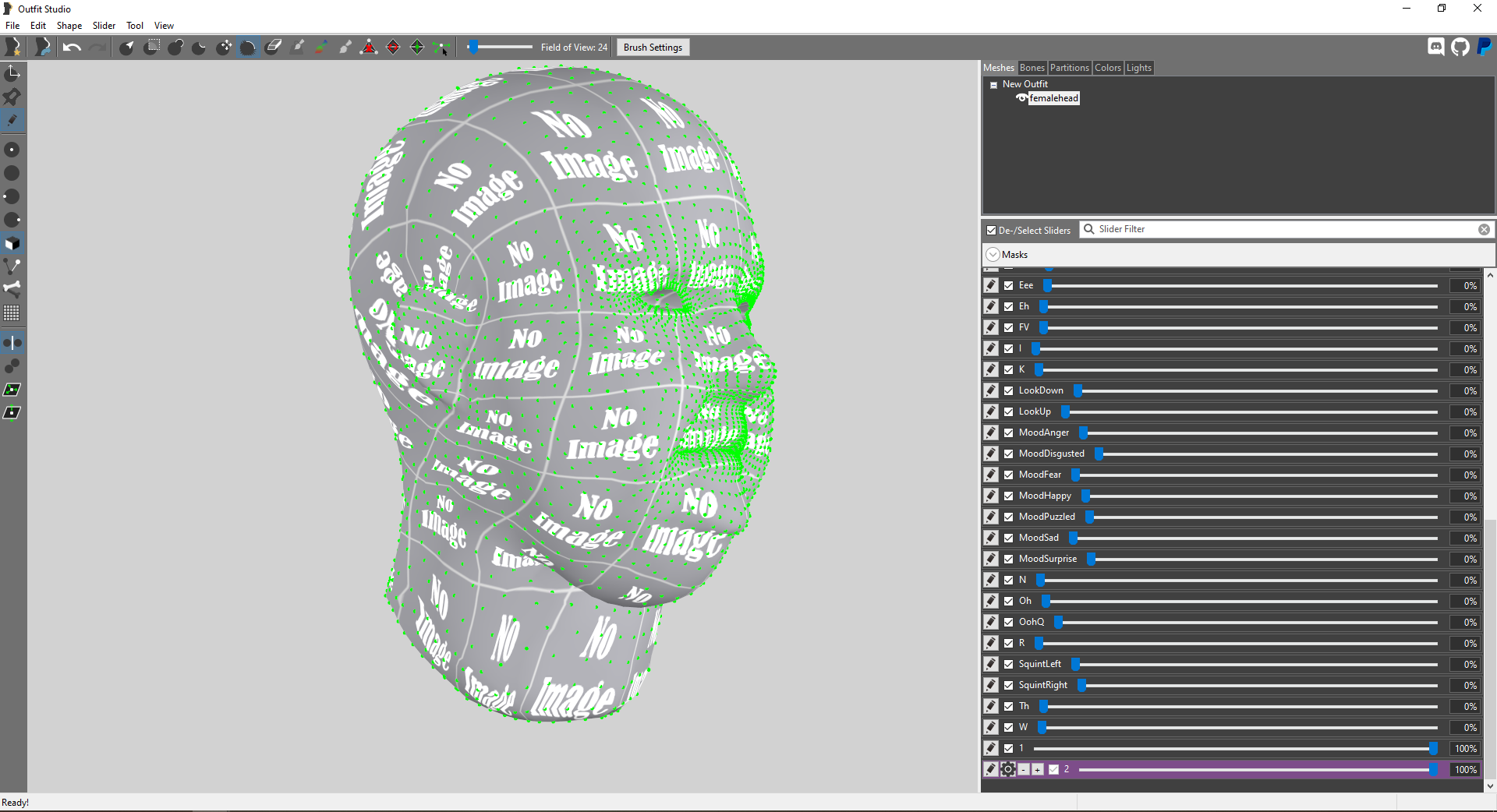
Task: Open the View menu
Action: [x=164, y=26]
